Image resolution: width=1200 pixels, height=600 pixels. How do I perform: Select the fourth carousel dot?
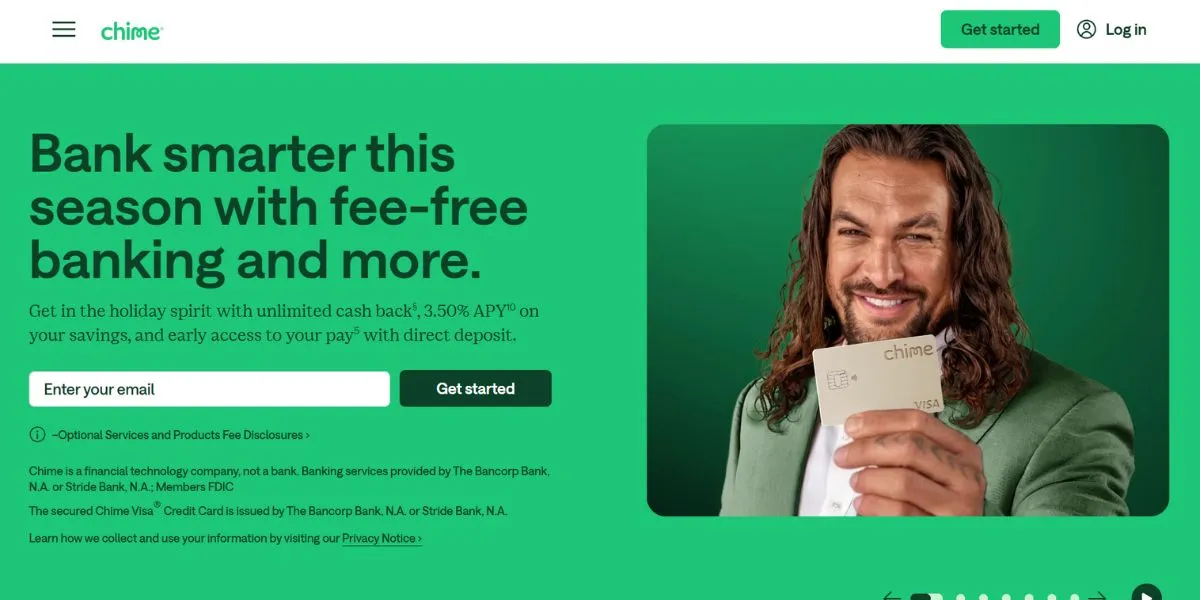tap(1006, 597)
